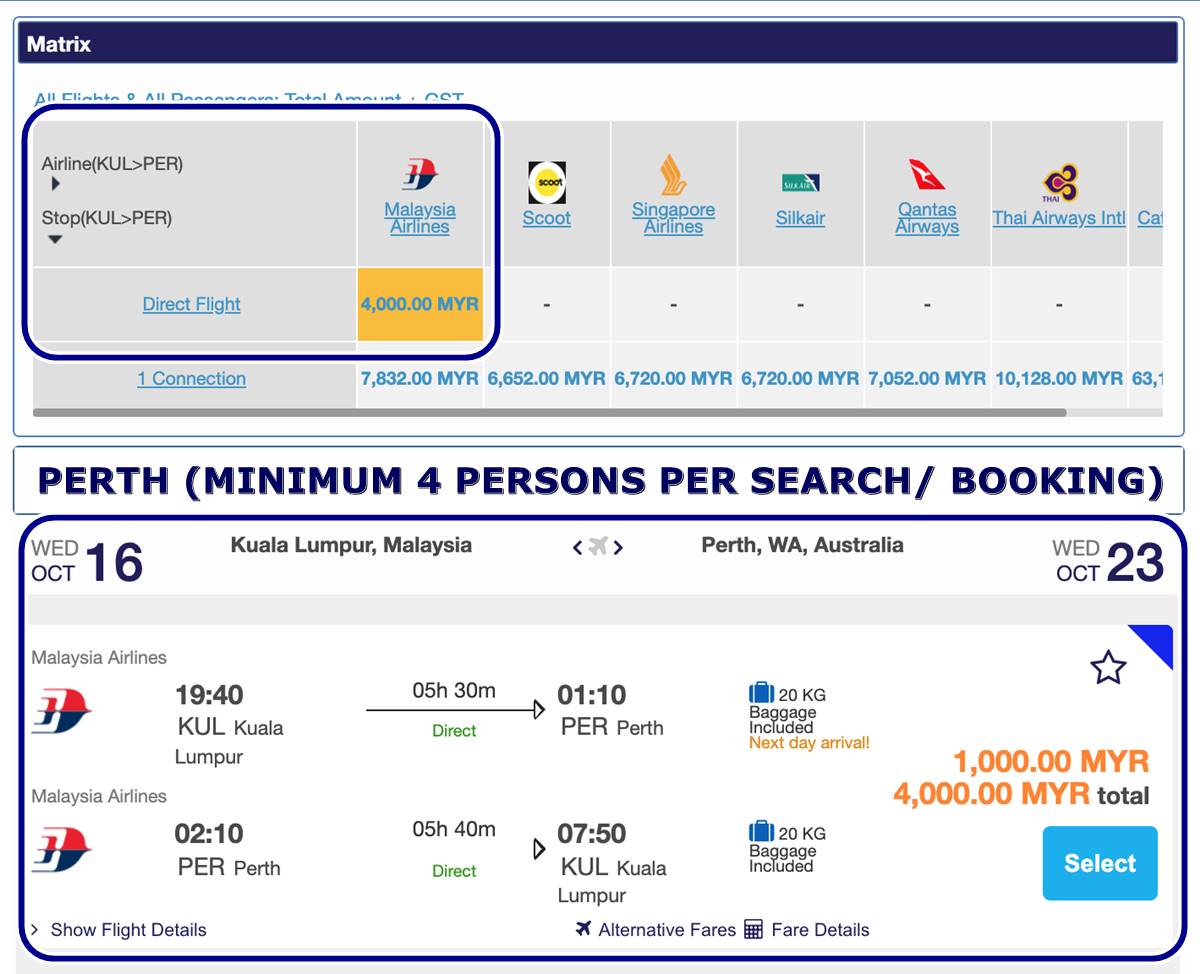
Task: Select the highlighted 4,000.00 MYR direct fare cell
Action: pyautogui.click(x=420, y=304)
